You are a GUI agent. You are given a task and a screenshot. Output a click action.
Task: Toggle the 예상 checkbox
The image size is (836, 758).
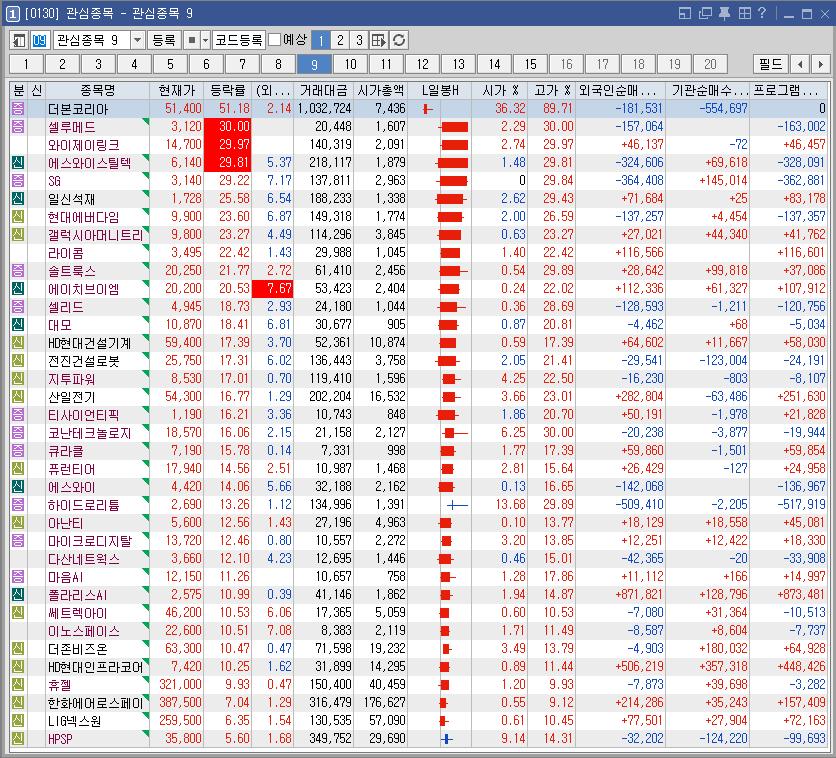275,40
